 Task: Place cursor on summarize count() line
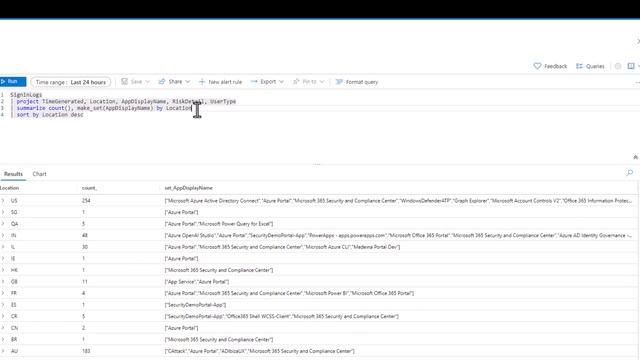pos(104,108)
